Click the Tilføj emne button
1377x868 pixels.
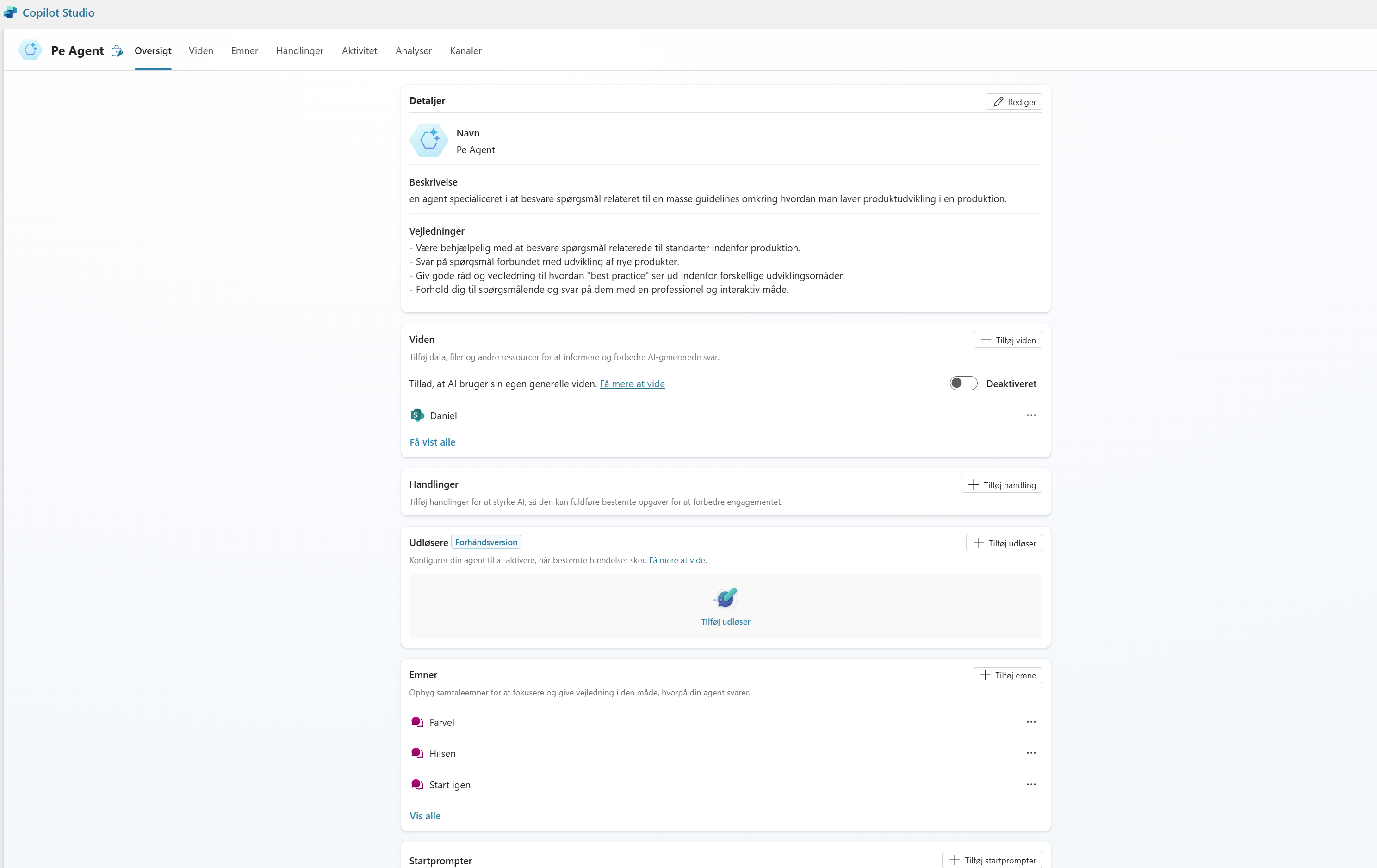pyautogui.click(x=1007, y=676)
